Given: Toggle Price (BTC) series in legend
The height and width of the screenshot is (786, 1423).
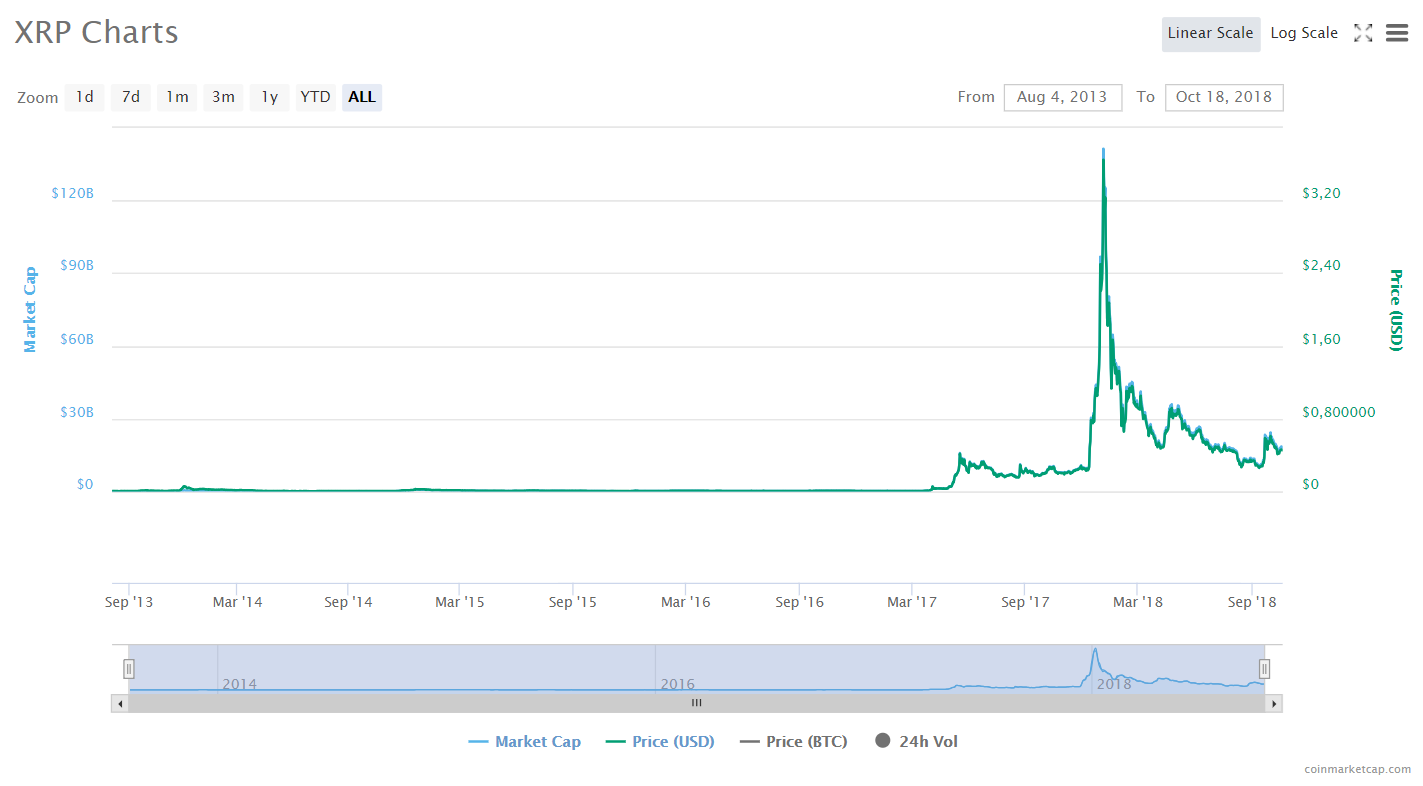Looking at the screenshot, I should tap(794, 742).
